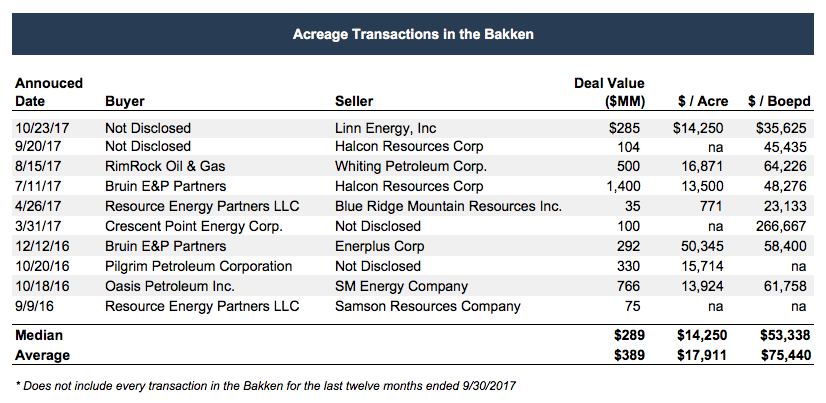This screenshot has height=403, width=826.
Task: Select the $1,400 deal value cell
Action: 625,187
